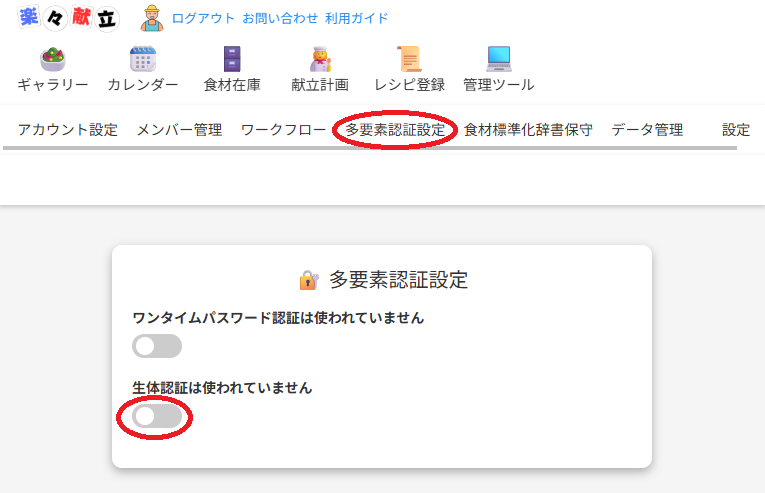Click 生体認証は使われていません text

222,388
